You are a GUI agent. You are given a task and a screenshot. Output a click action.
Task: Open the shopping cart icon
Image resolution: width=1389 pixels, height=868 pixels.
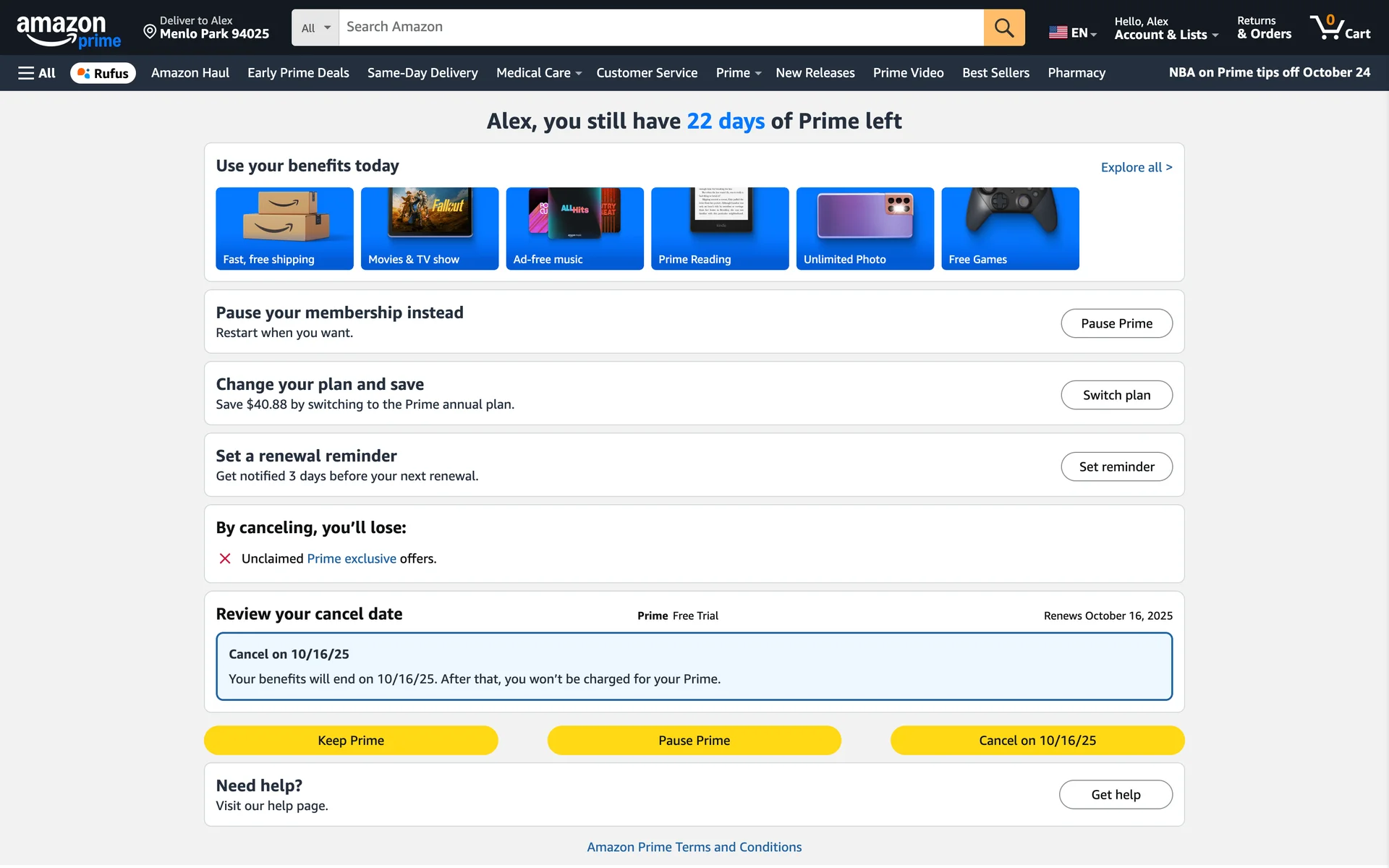tap(1339, 27)
